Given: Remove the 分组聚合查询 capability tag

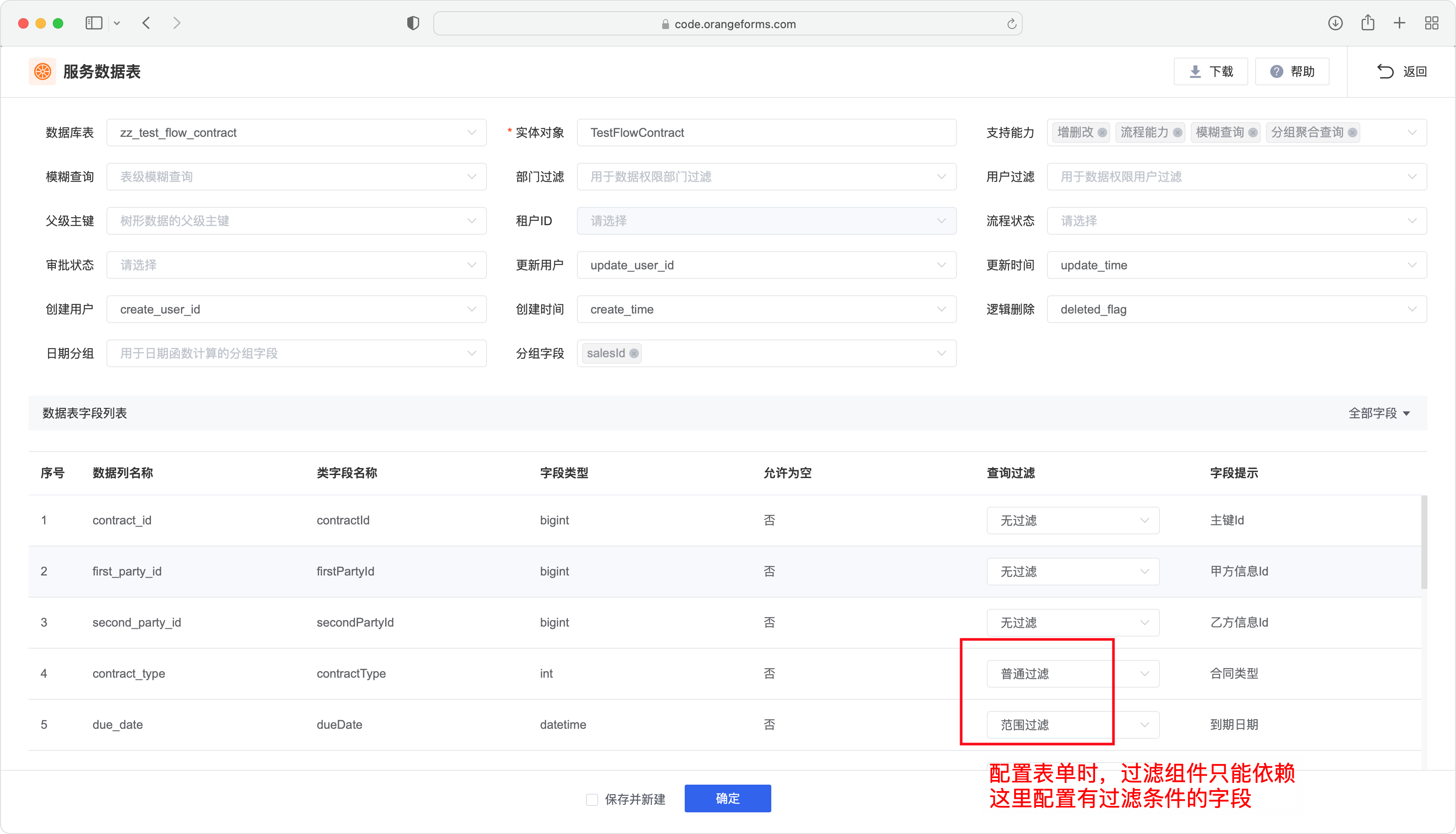Looking at the screenshot, I should [x=1353, y=133].
